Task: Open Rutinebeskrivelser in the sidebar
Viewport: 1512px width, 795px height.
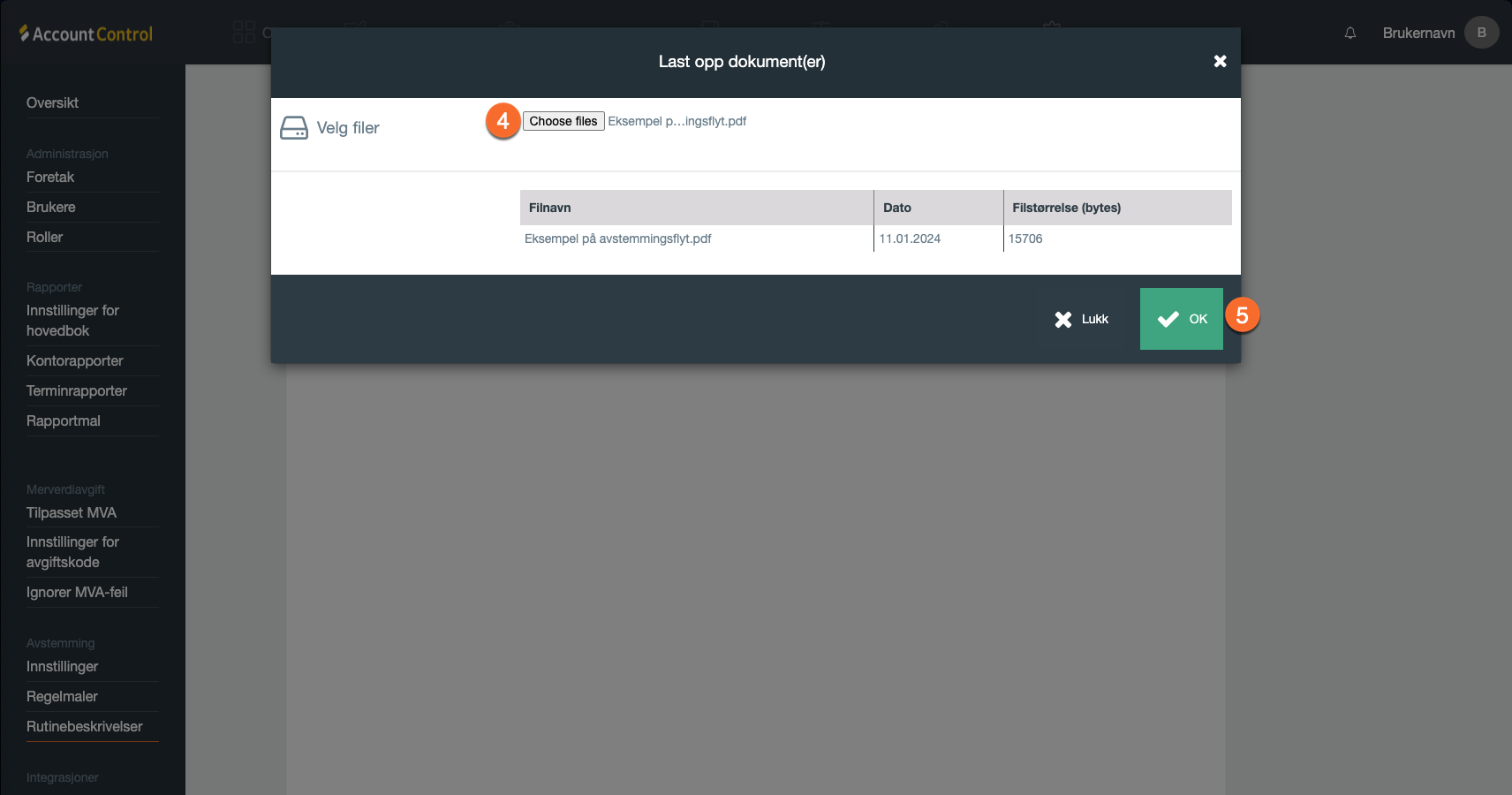Action: point(84,726)
